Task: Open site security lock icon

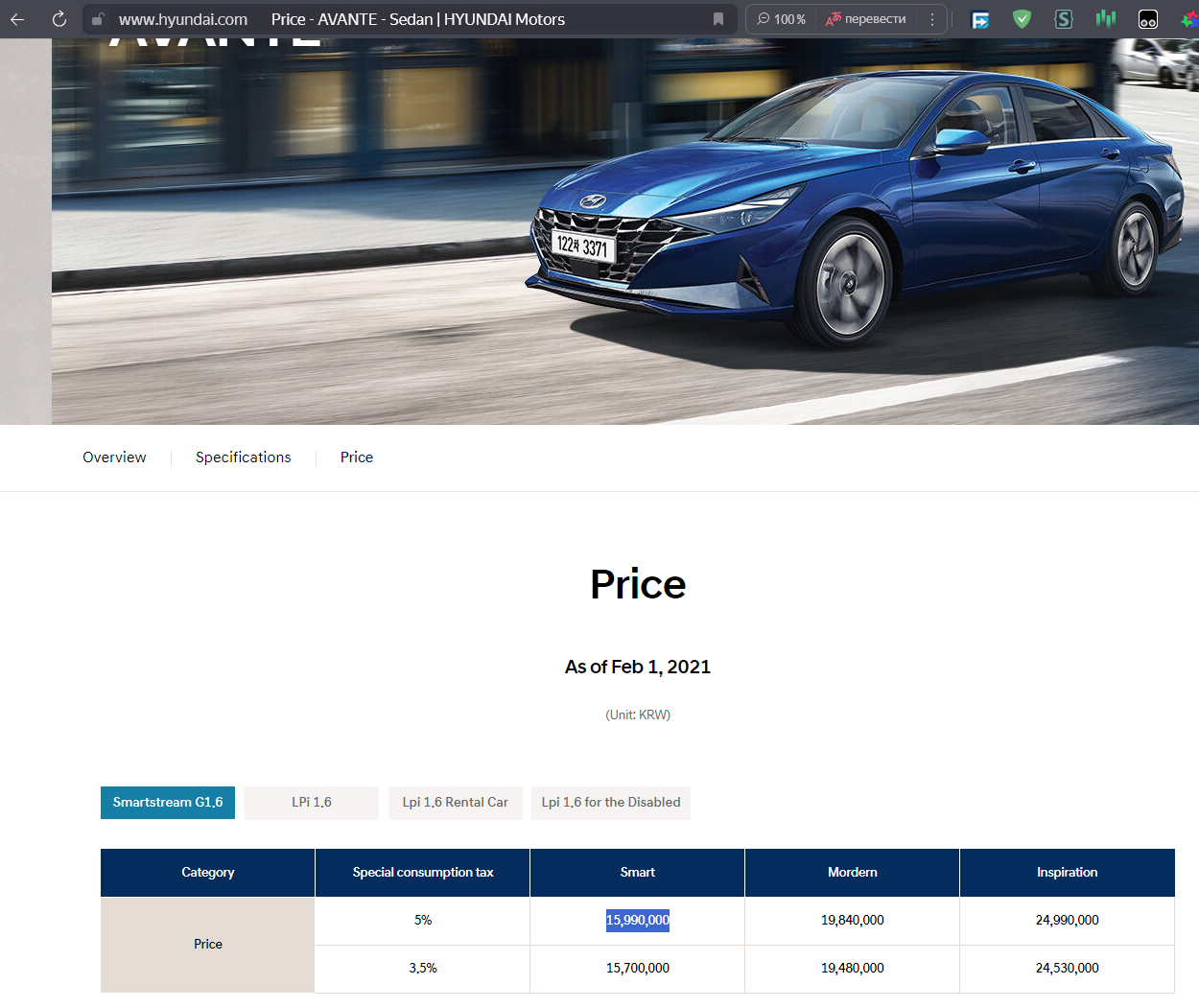Action: [x=98, y=19]
